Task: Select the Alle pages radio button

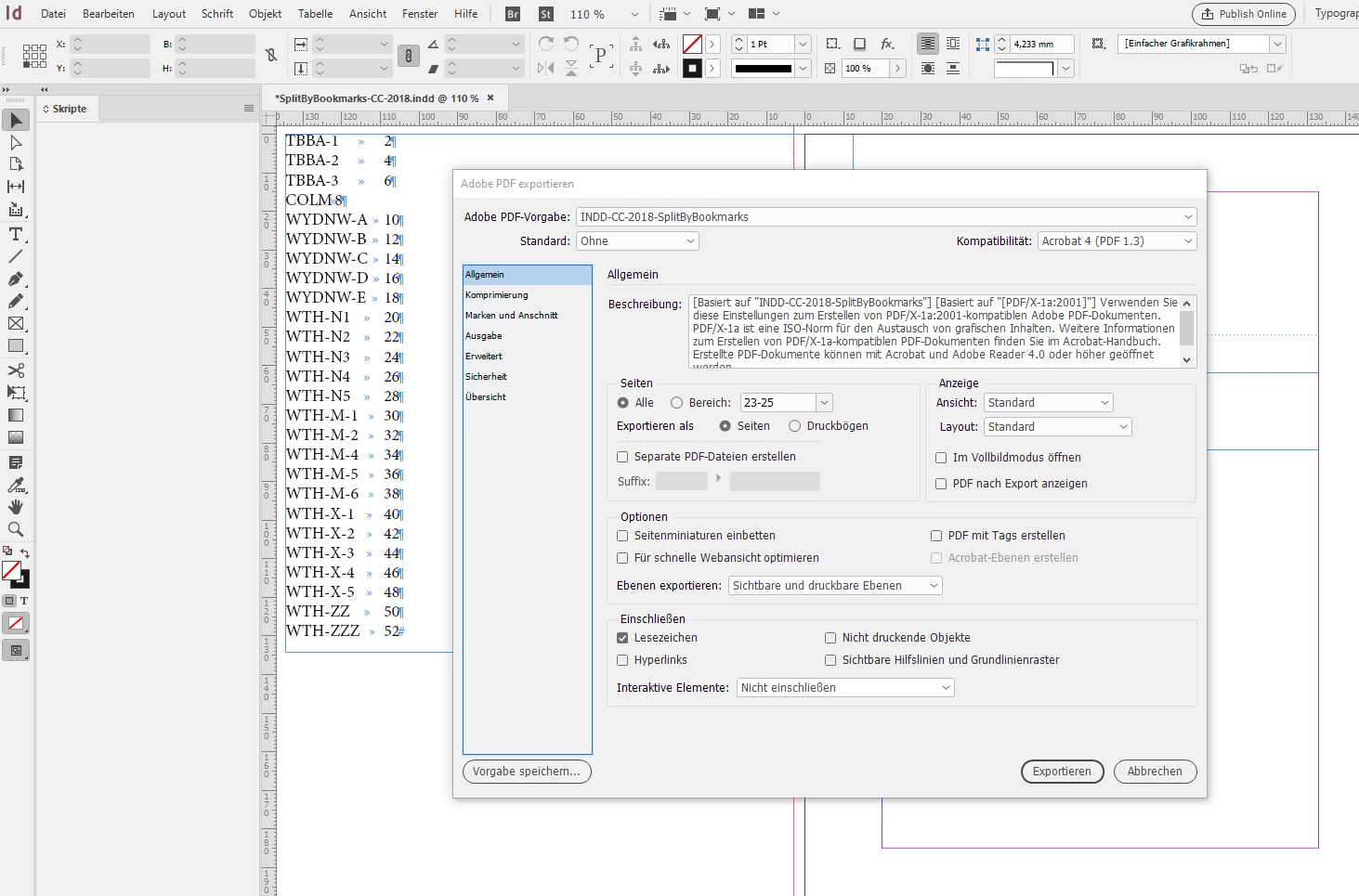Action: pyautogui.click(x=623, y=403)
